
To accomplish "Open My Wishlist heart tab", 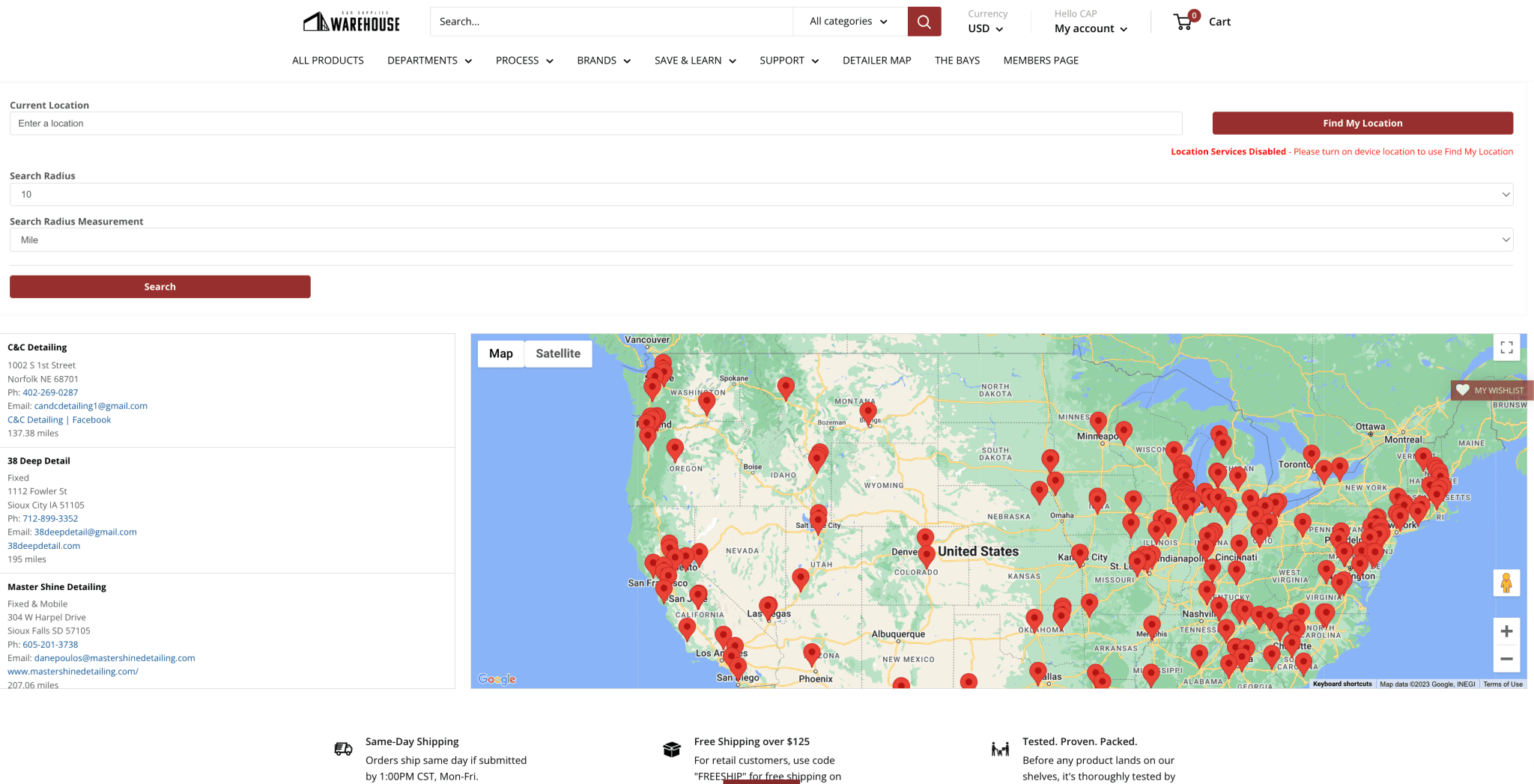I will point(1491,390).
